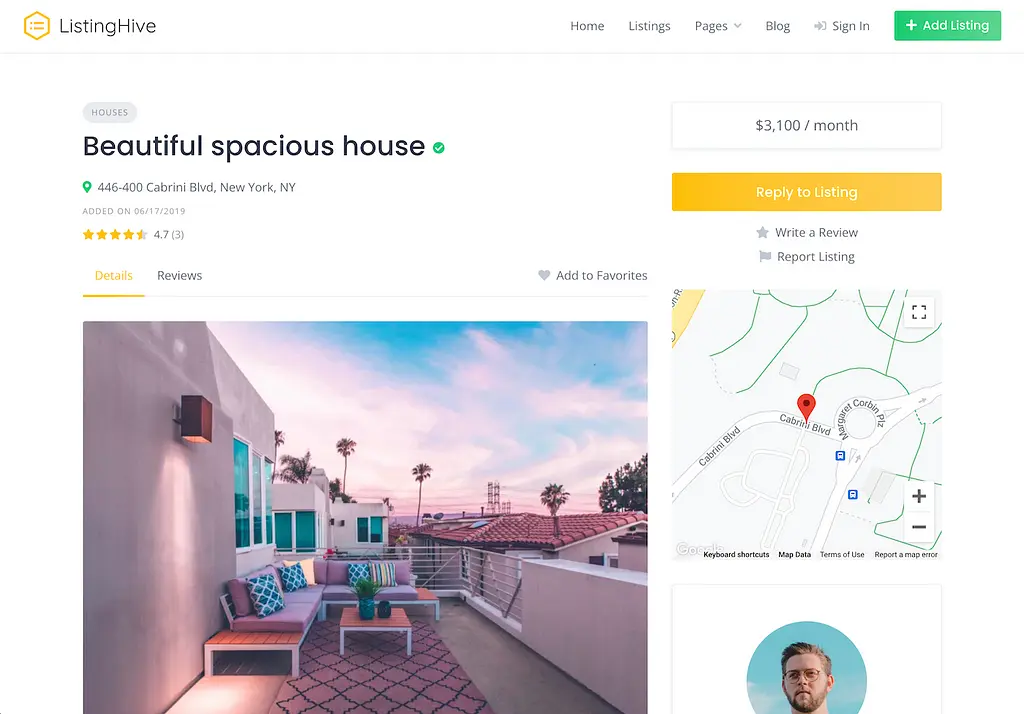1024x714 pixels.
Task: Click the star rating 4.7 row
Action: pyautogui.click(x=133, y=235)
